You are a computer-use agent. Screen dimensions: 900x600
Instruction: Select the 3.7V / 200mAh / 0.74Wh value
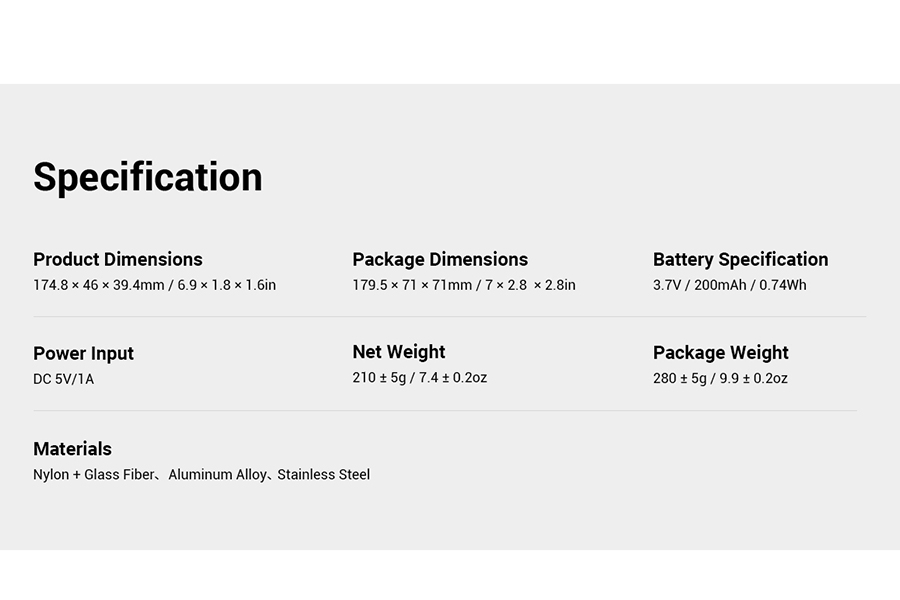[x=729, y=285]
